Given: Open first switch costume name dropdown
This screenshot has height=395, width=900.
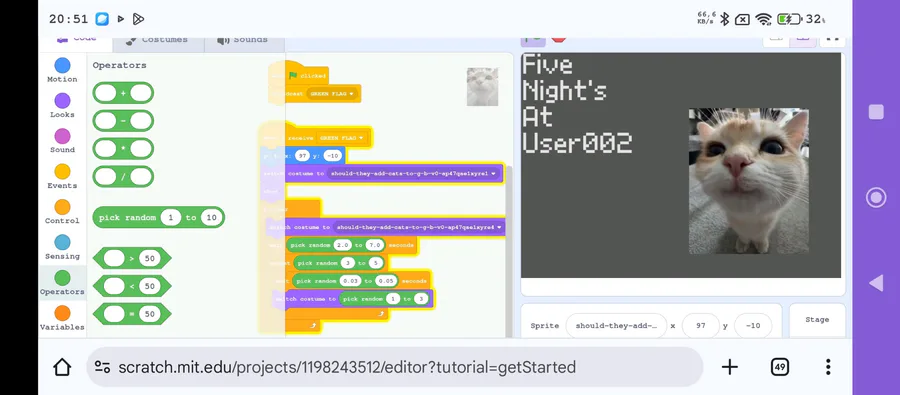Looking at the screenshot, I should pyautogui.click(x=413, y=173).
